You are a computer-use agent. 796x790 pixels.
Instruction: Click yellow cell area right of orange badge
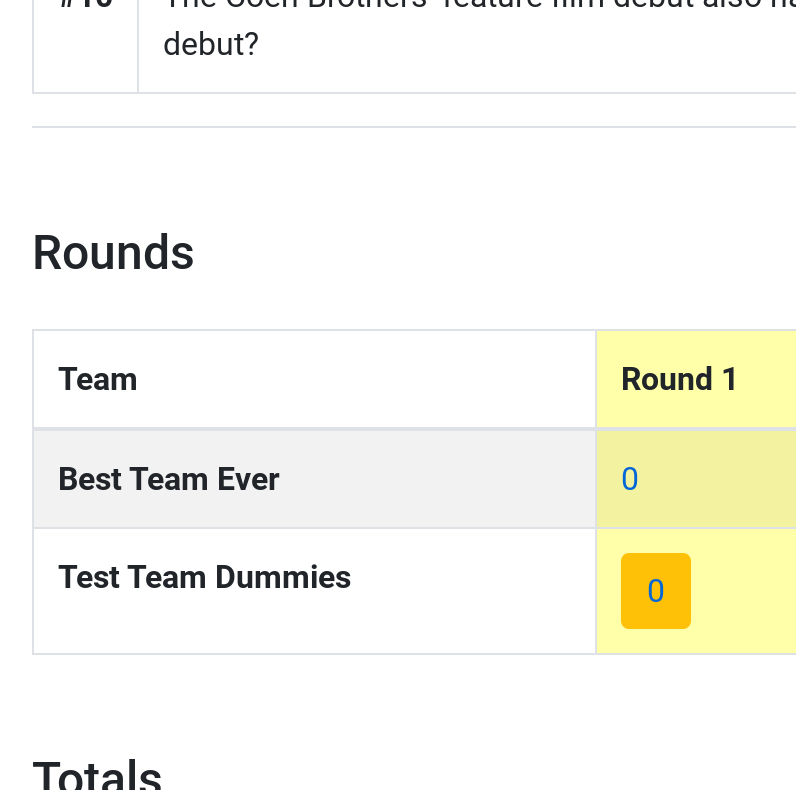[744, 590]
